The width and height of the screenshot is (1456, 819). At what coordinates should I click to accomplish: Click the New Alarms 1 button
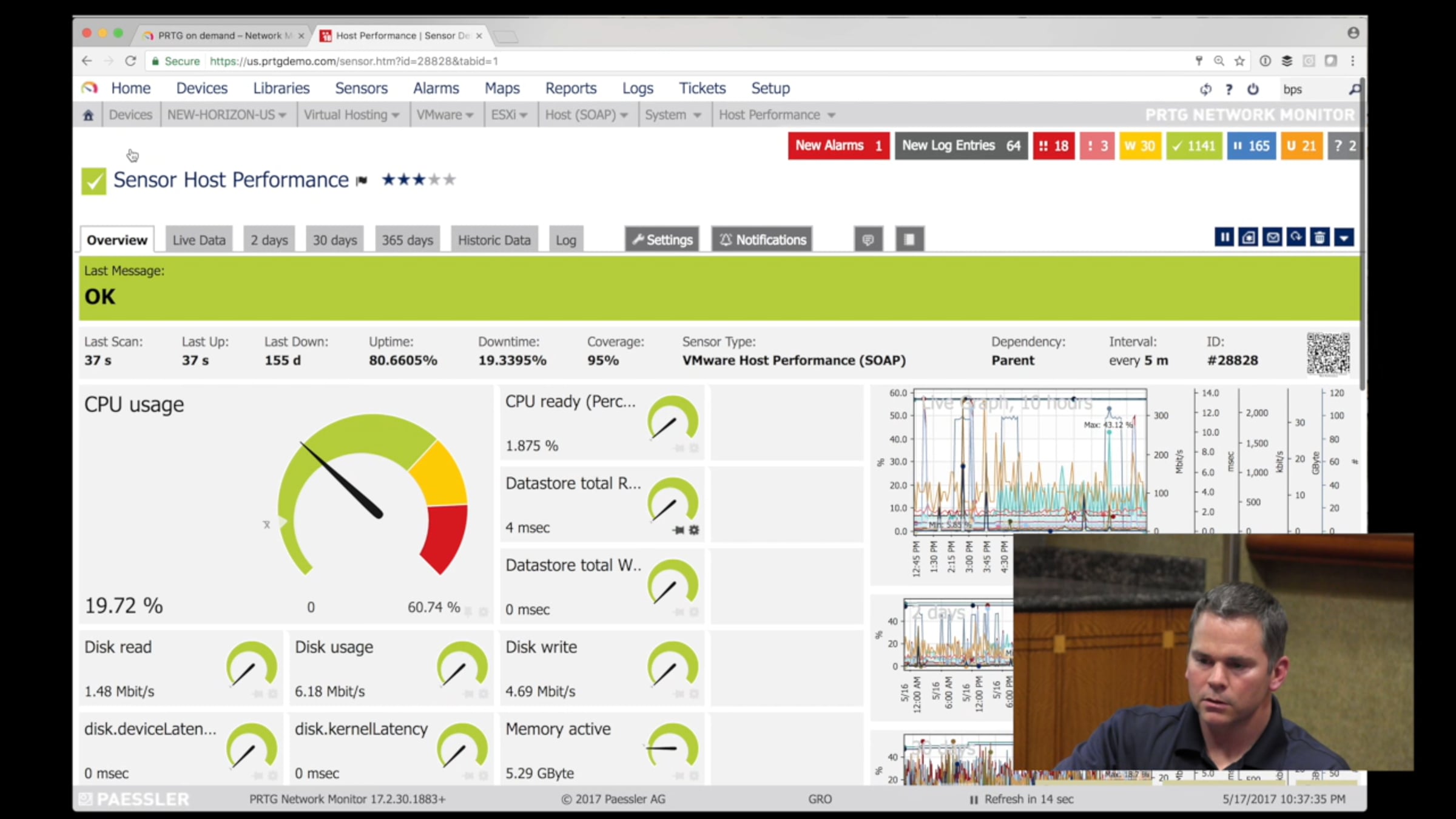click(838, 146)
